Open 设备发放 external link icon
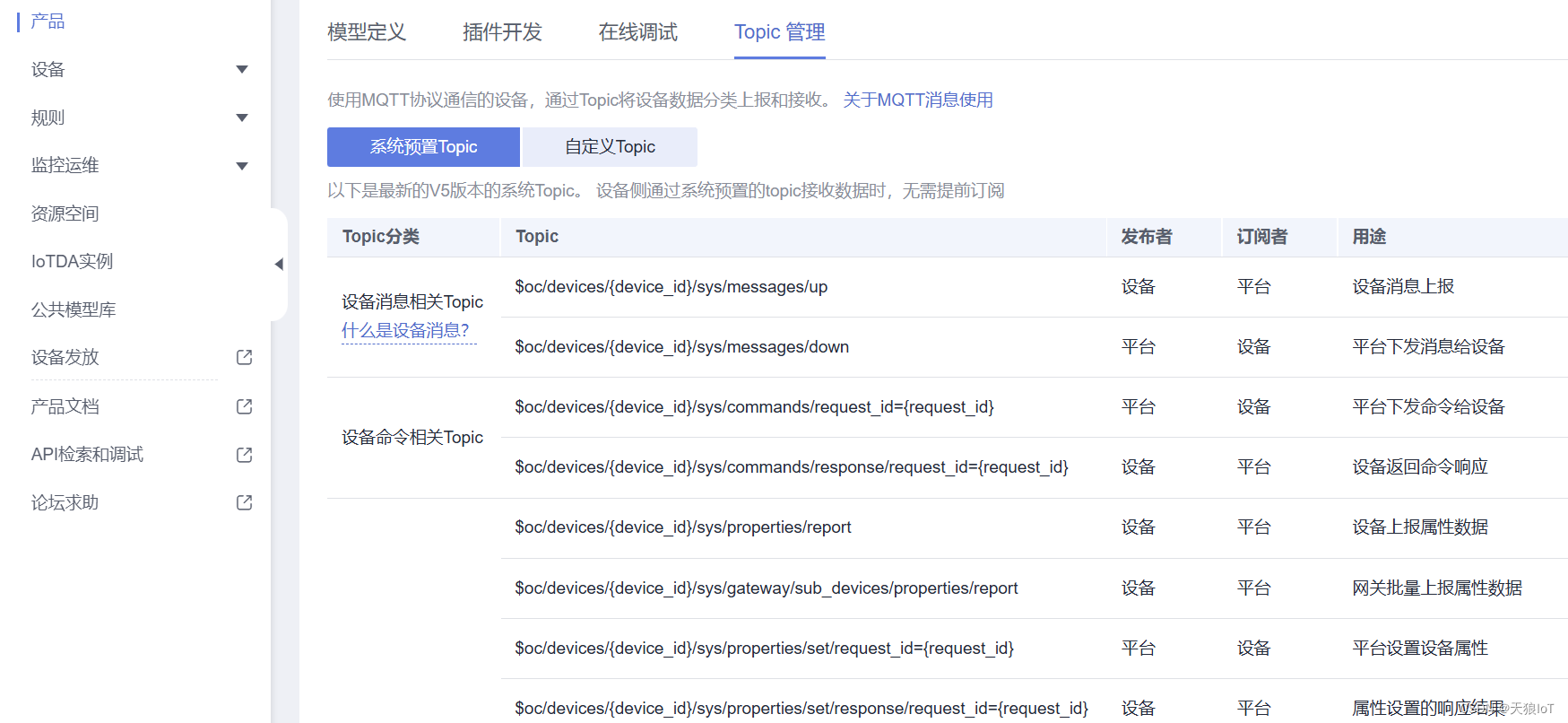The image size is (1568, 723). click(244, 357)
